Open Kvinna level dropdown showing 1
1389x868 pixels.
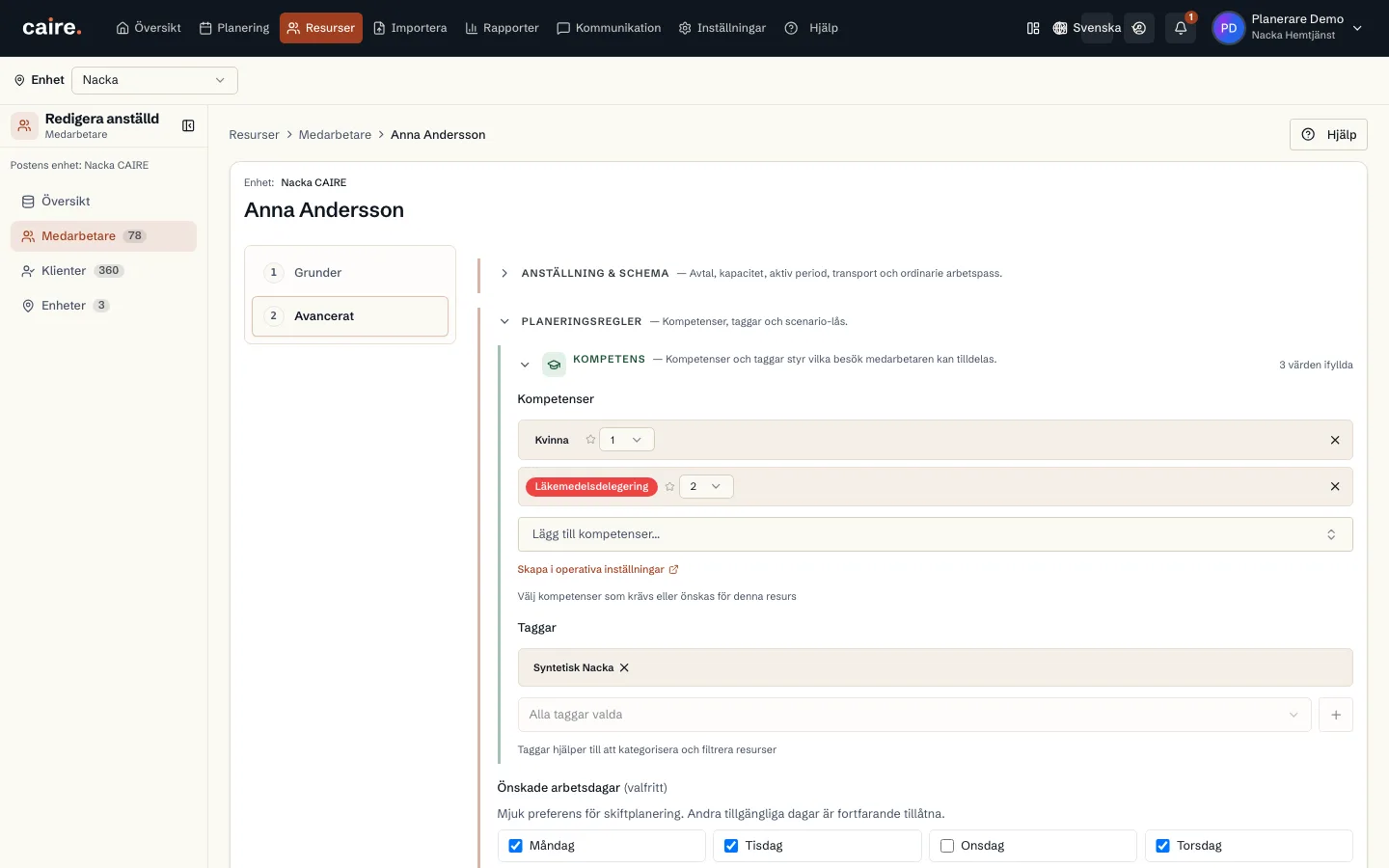[627, 440]
